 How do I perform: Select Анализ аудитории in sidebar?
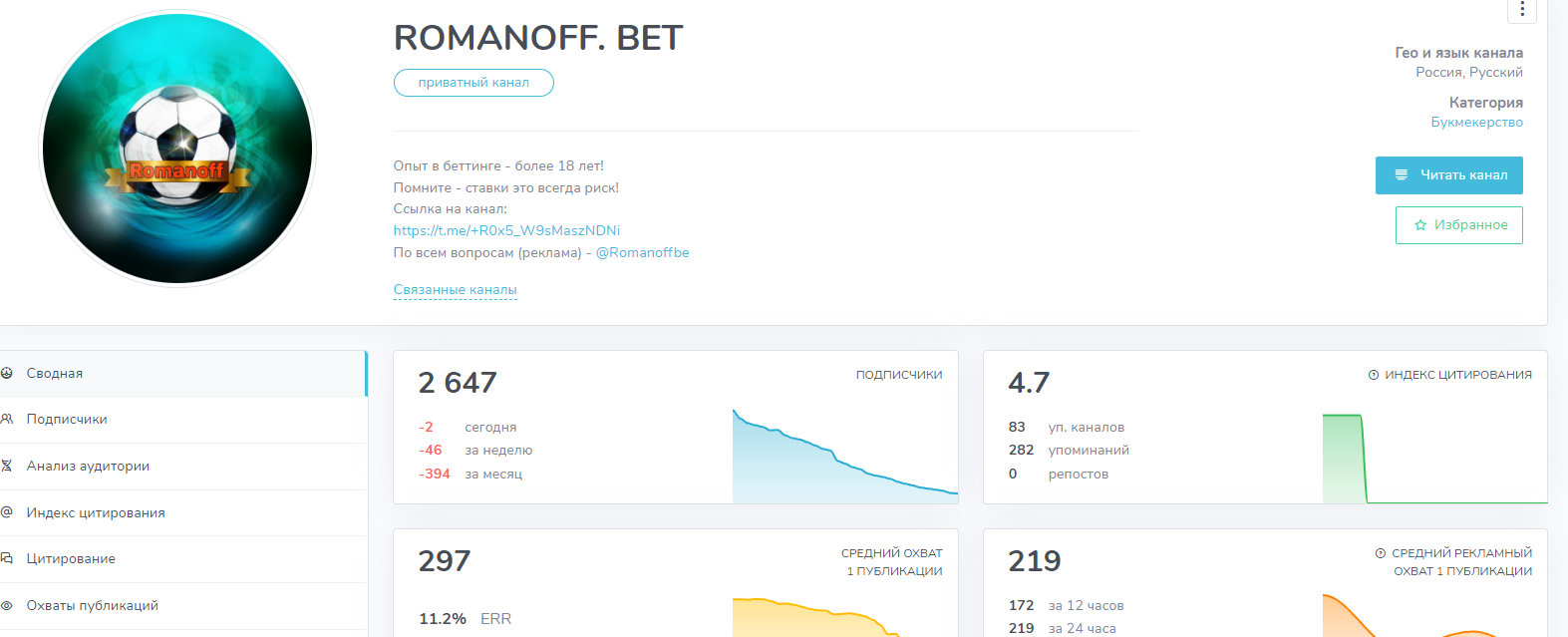click(x=88, y=466)
